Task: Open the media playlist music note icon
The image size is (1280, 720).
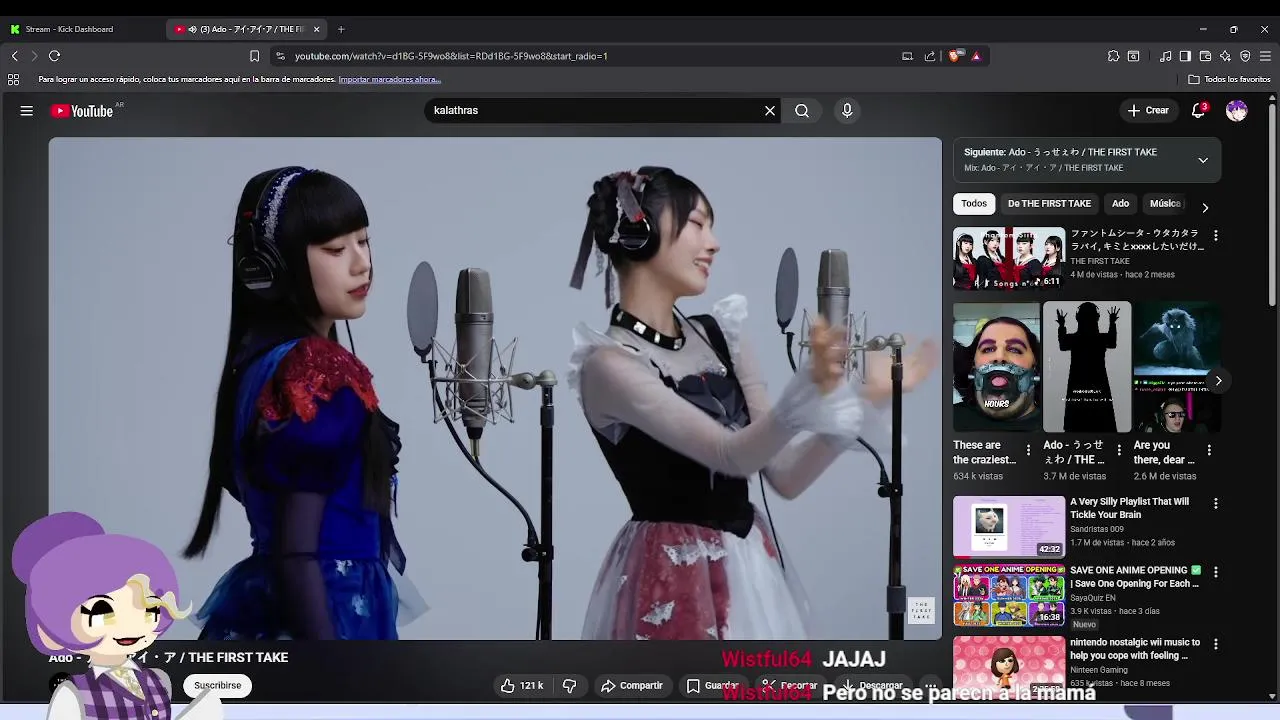Action: 1165,56
